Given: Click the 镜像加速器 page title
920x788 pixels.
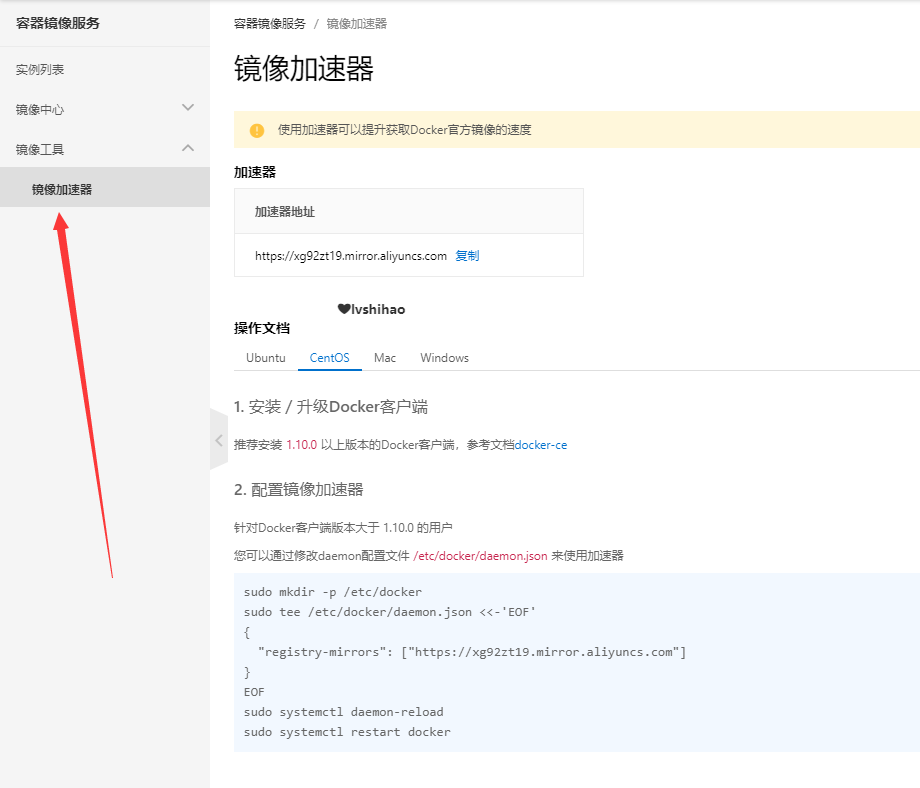Looking at the screenshot, I should pos(304,69).
